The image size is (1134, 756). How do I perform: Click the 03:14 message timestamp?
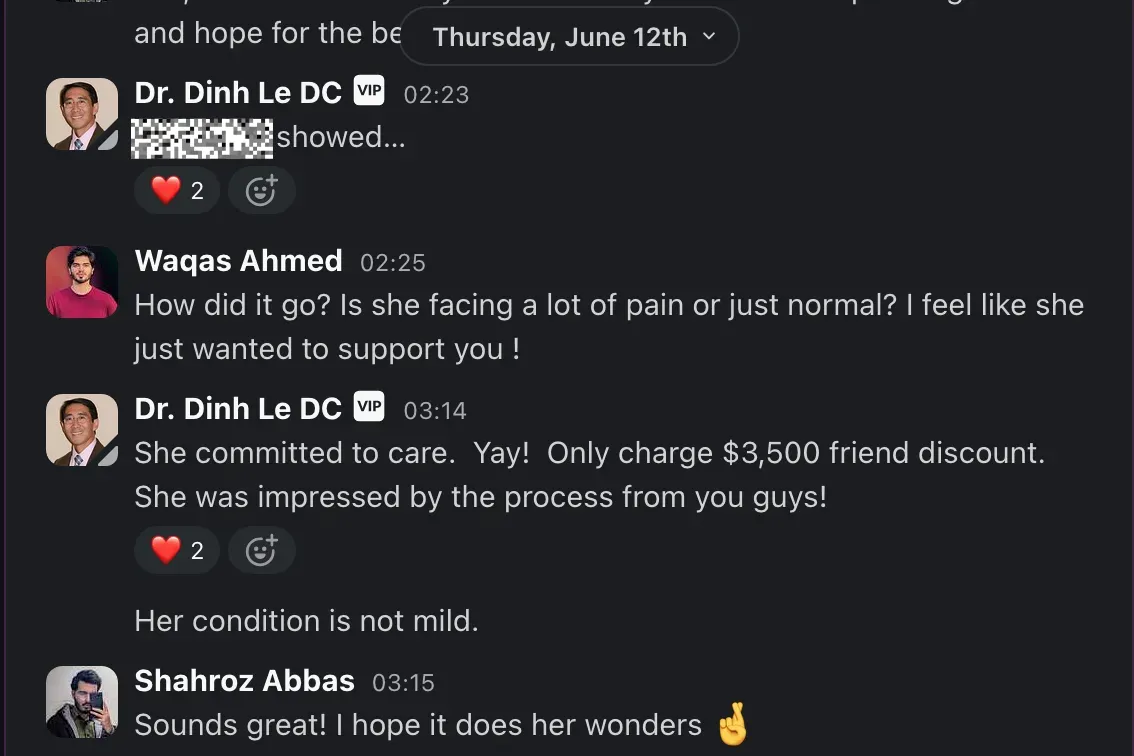click(x=435, y=411)
